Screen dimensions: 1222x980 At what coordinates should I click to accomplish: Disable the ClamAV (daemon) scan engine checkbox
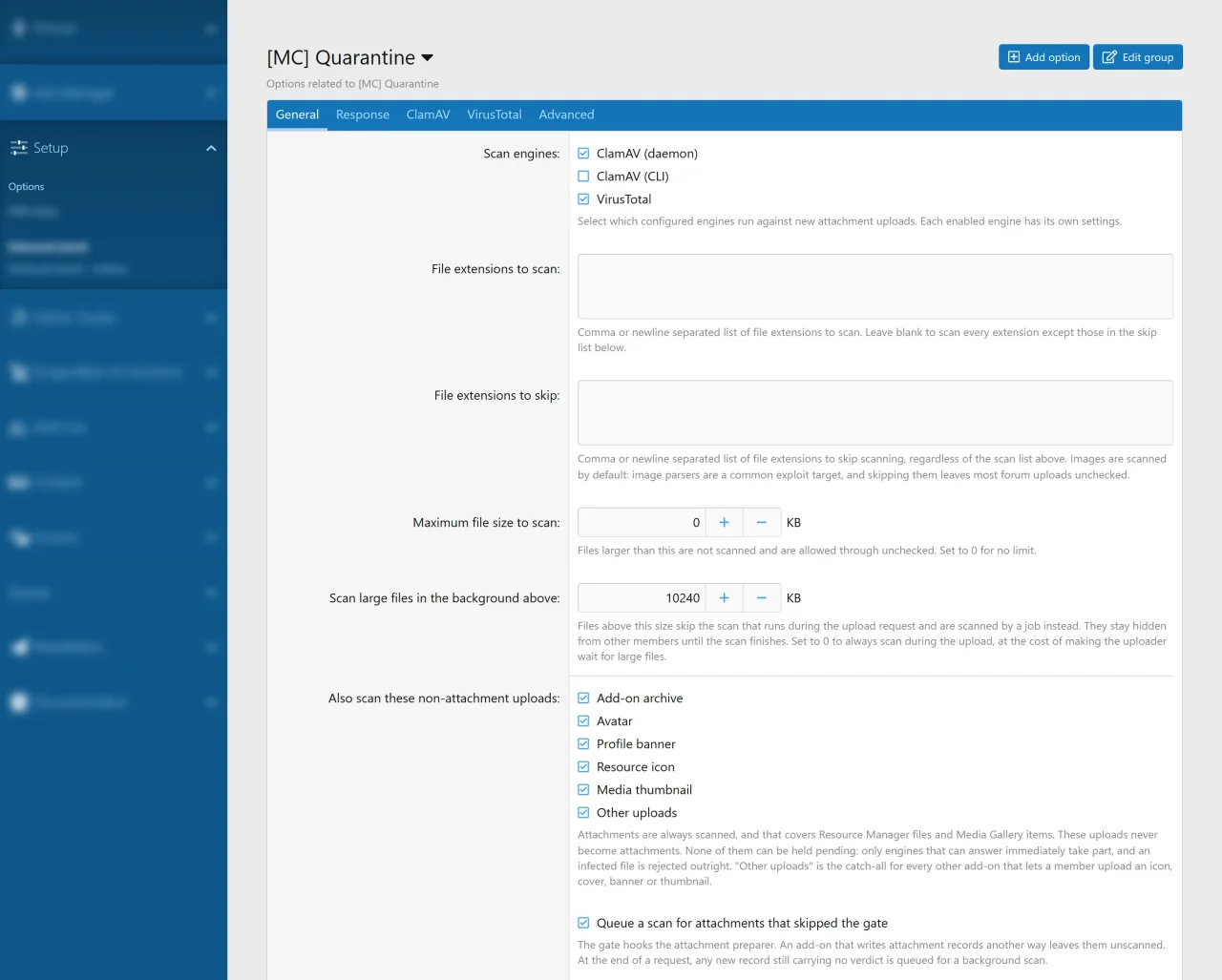click(x=583, y=154)
